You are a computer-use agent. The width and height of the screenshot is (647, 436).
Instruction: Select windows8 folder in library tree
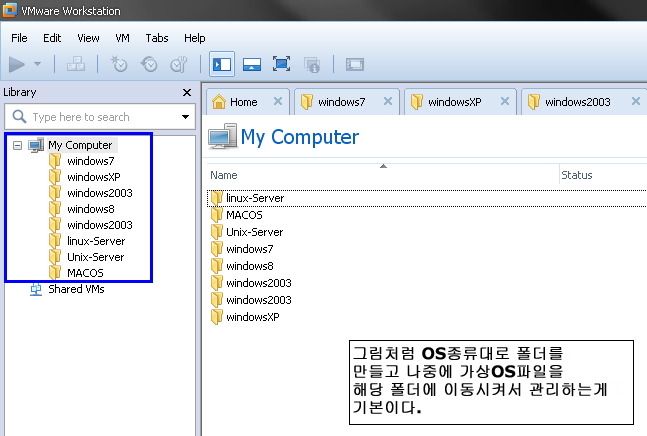(x=91, y=209)
